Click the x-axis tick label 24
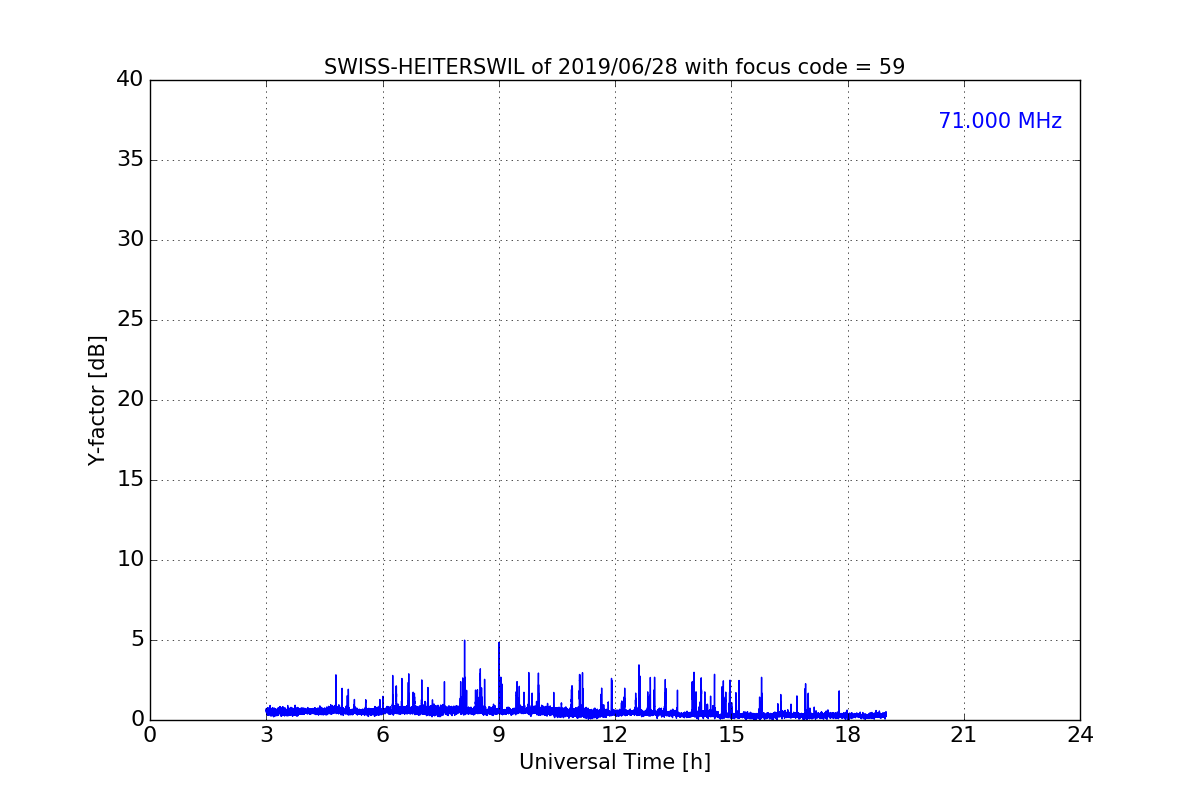The width and height of the screenshot is (1200, 800). click(x=1080, y=734)
